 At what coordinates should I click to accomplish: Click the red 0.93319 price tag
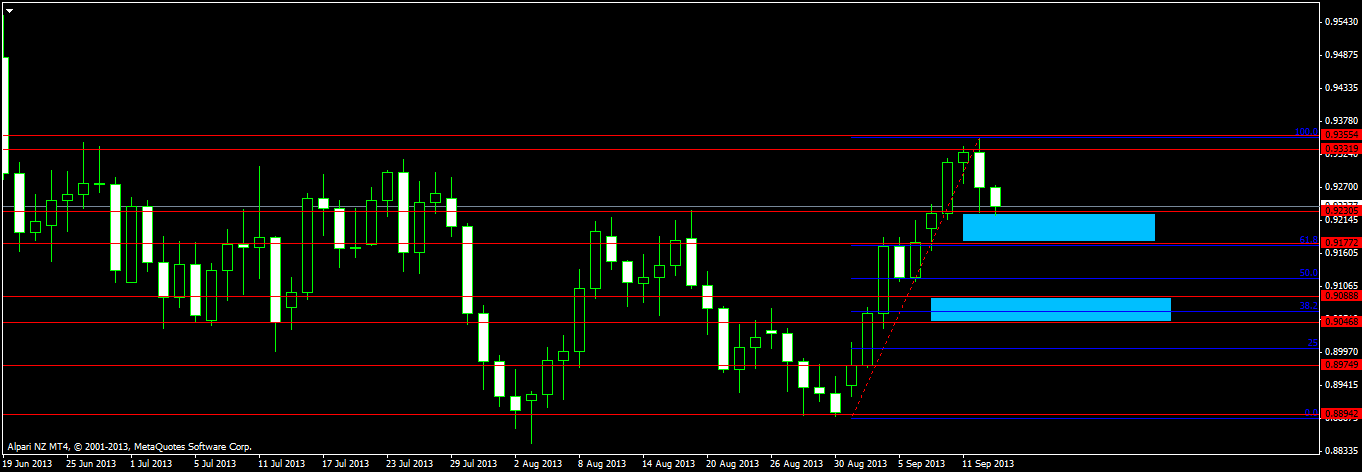1340,148
